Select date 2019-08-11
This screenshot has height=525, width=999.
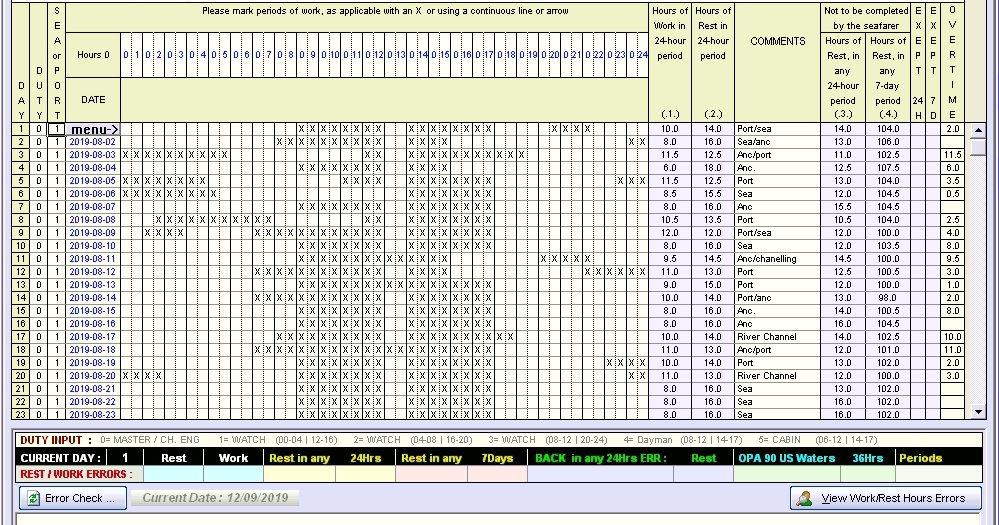(x=93, y=259)
